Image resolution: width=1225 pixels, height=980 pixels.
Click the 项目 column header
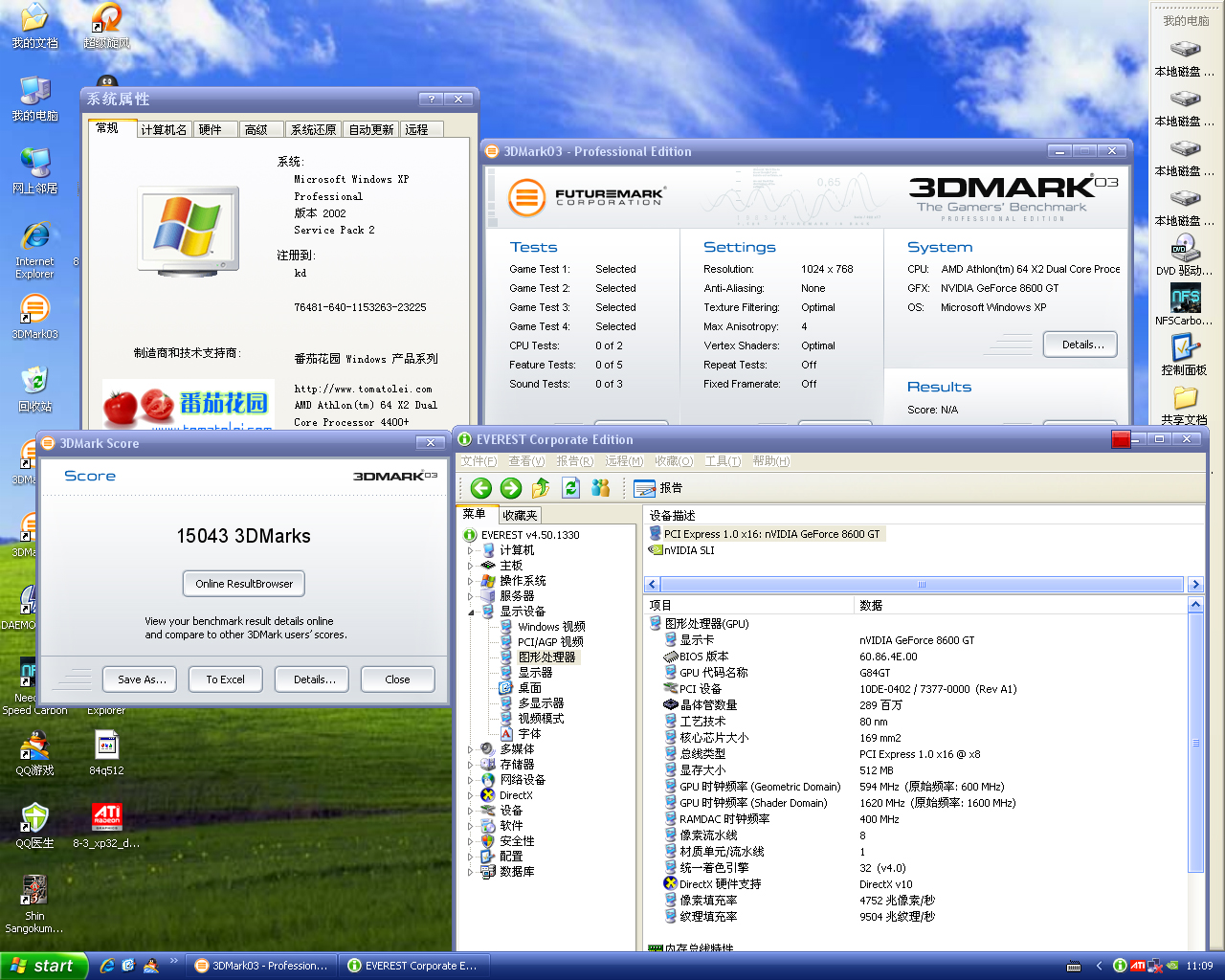point(749,606)
